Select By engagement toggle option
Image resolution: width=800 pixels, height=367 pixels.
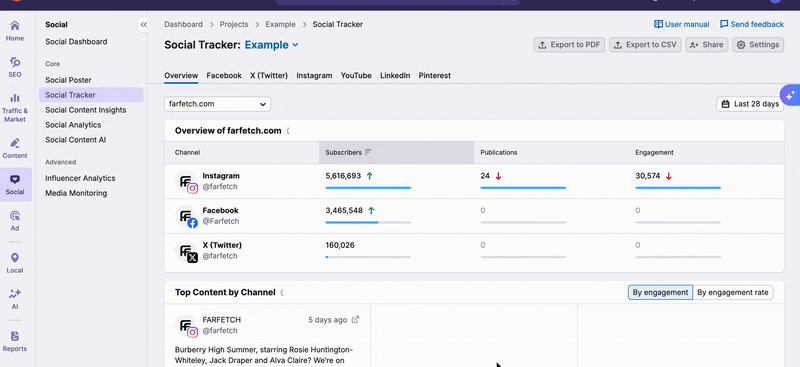[x=660, y=292]
